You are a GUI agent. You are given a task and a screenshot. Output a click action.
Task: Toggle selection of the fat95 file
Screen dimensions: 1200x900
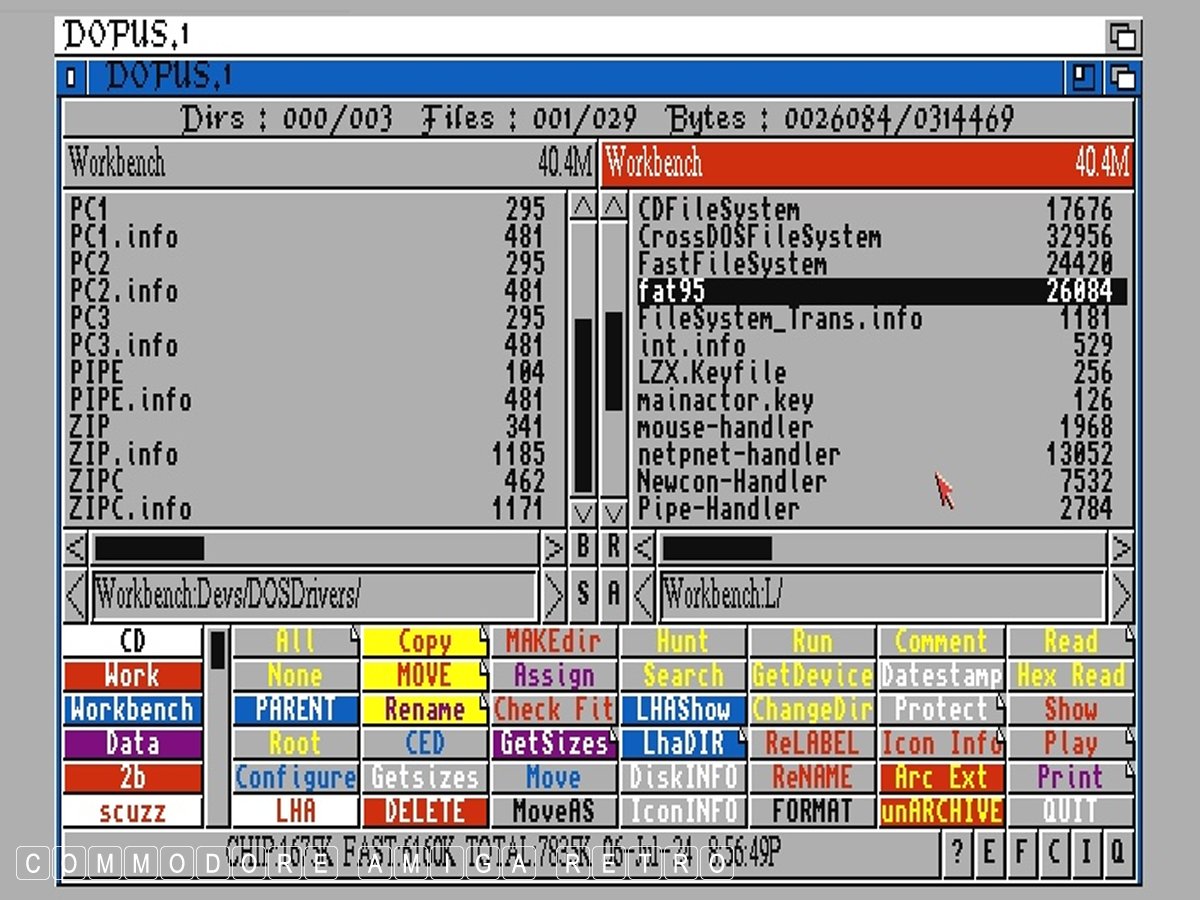(880, 291)
